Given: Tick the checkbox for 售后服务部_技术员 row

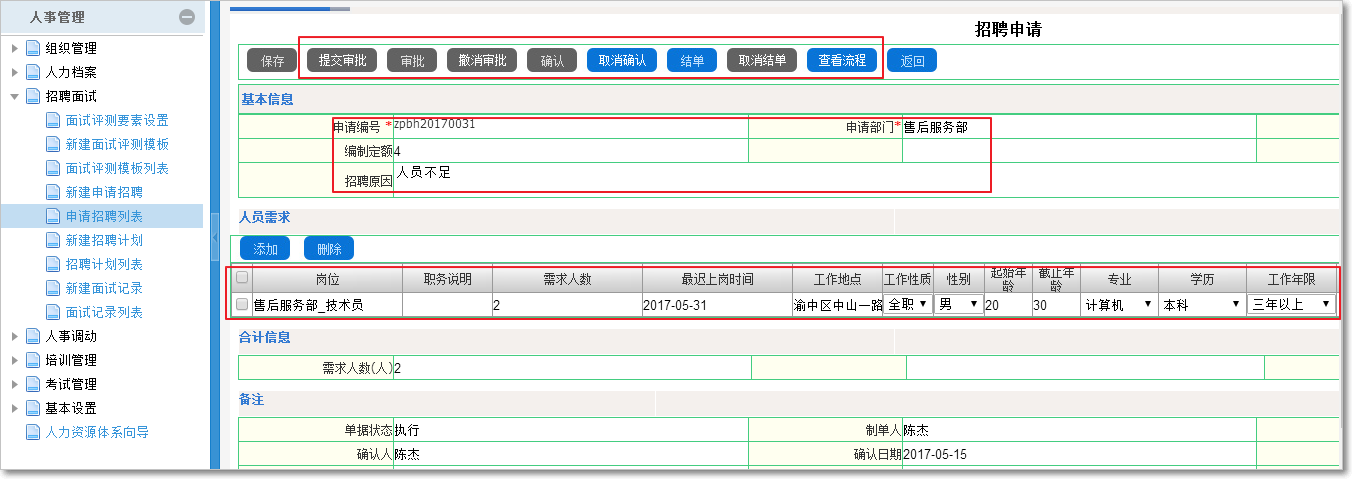Looking at the screenshot, I should [242, 304].
